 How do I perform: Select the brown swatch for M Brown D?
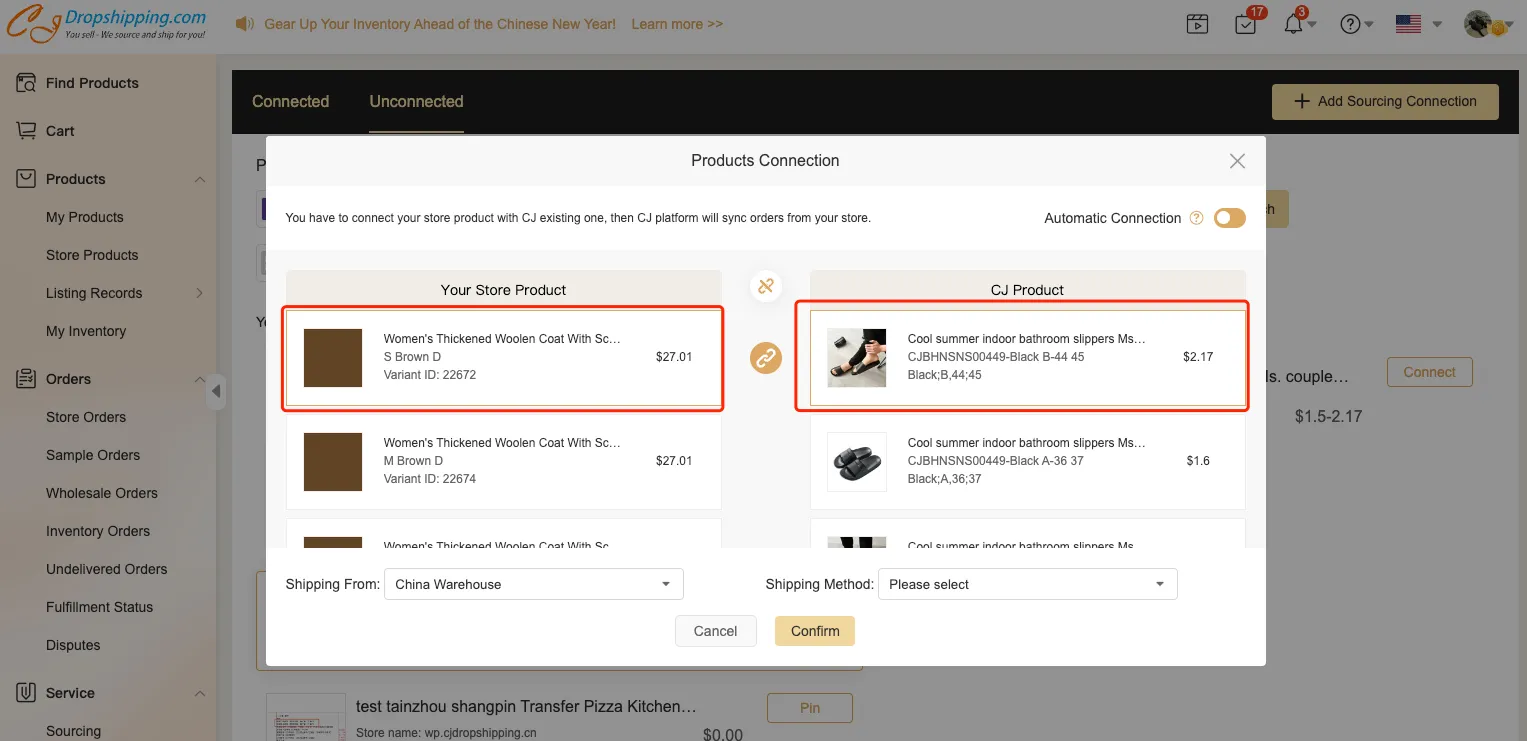point(333,461)
